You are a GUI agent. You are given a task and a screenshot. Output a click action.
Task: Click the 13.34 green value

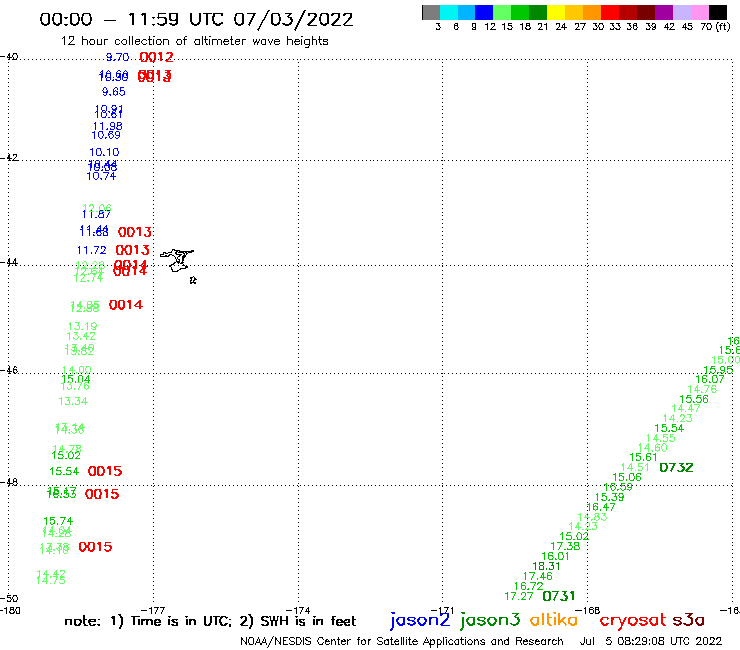(x=73, y=401)
